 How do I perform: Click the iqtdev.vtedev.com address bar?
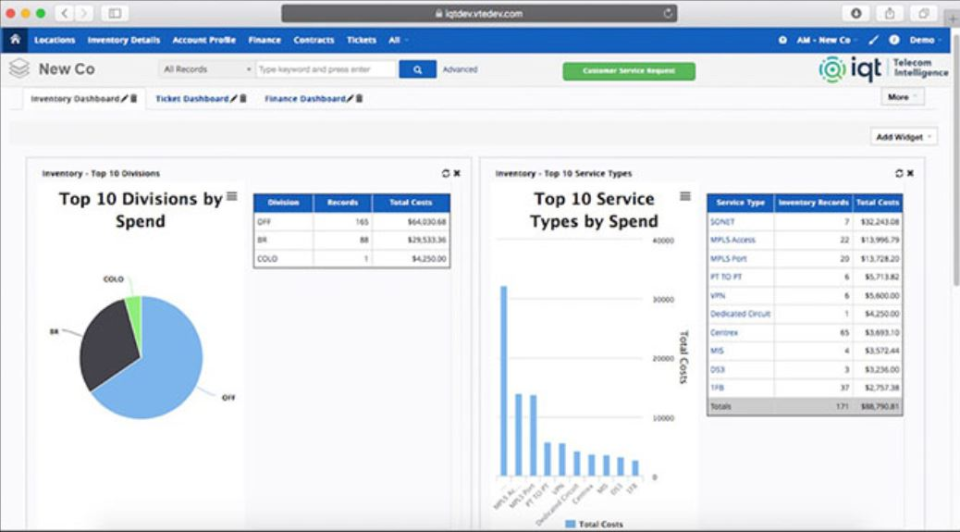click(479, 13)
